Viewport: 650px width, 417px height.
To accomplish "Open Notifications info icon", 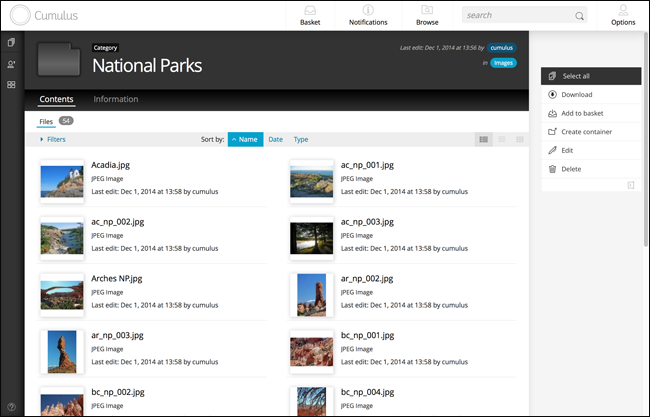I will pos(368,10).
